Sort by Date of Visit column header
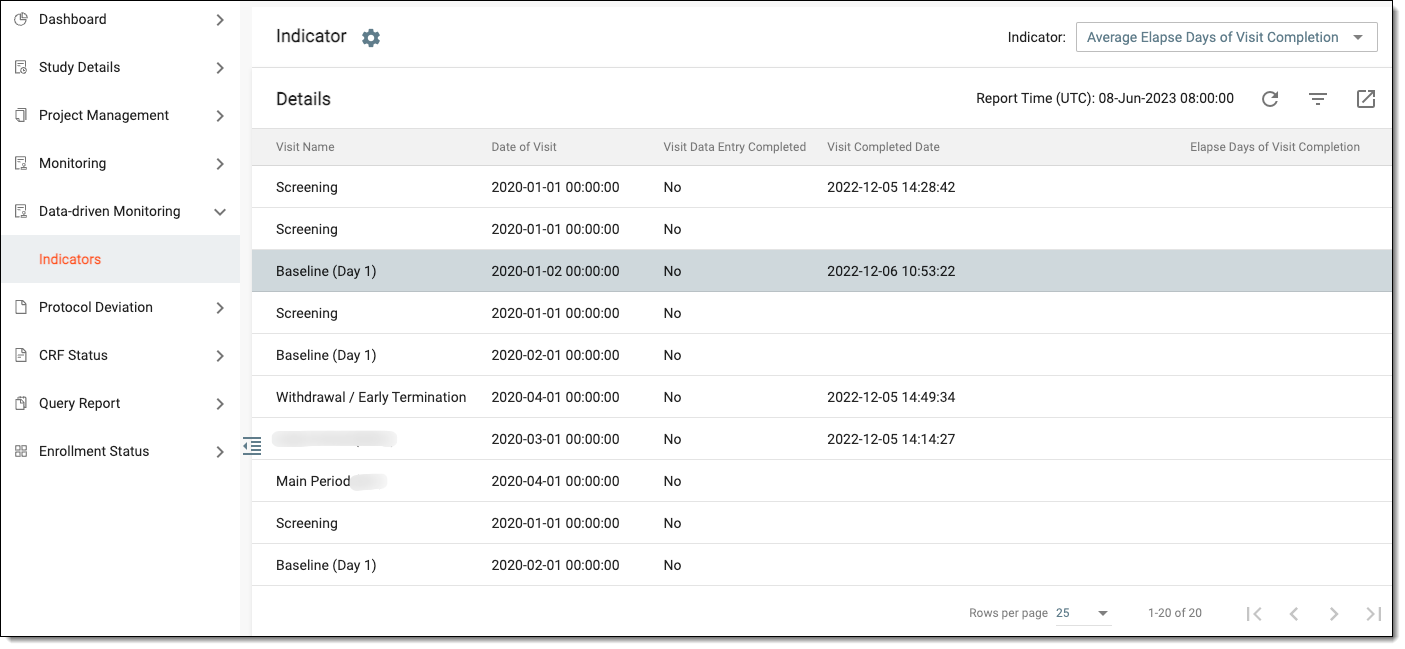The height and width of the screenshot is (649, 1405). tap(524, 147)
